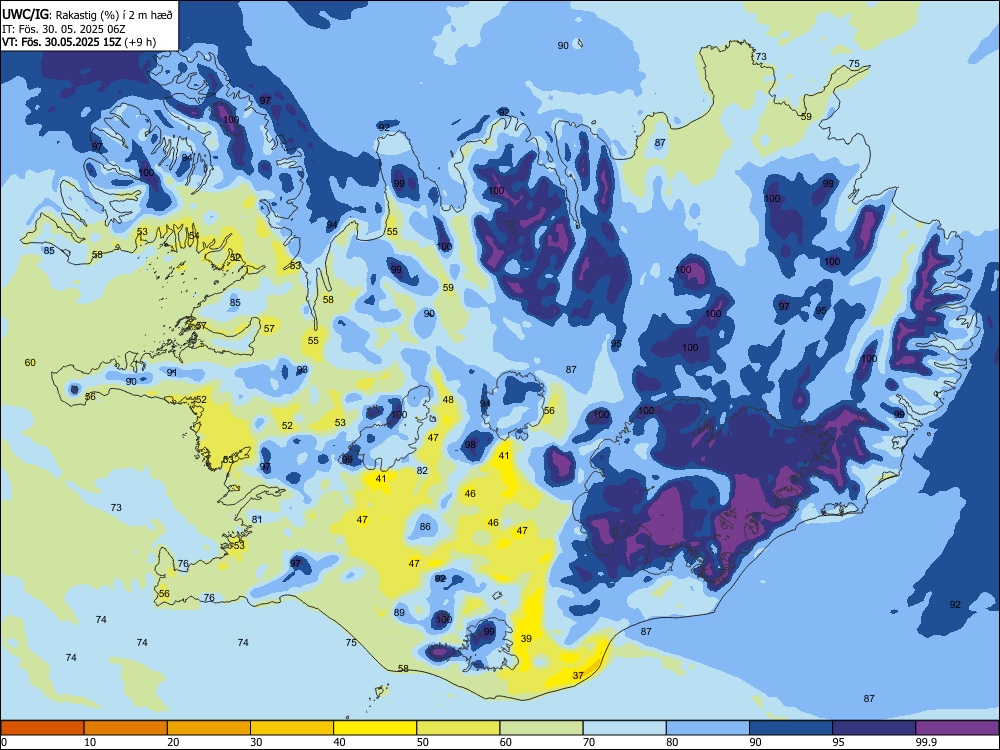Viewport: 1000px width, 750px height.
Task: Click the legend tick label 40
Action: pyautogui.click(x=340, y=742)
